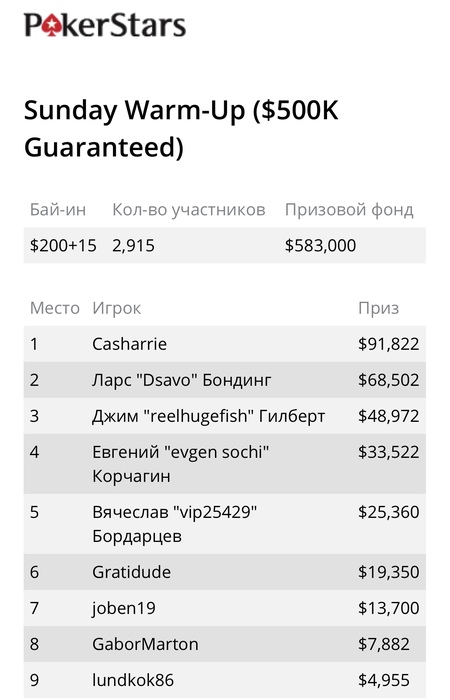Select Вячеслав "vip25429" Бордарцев row
The height and width of the screenshot is (700, 450).
pyautogui.click(x=225, y=524)
